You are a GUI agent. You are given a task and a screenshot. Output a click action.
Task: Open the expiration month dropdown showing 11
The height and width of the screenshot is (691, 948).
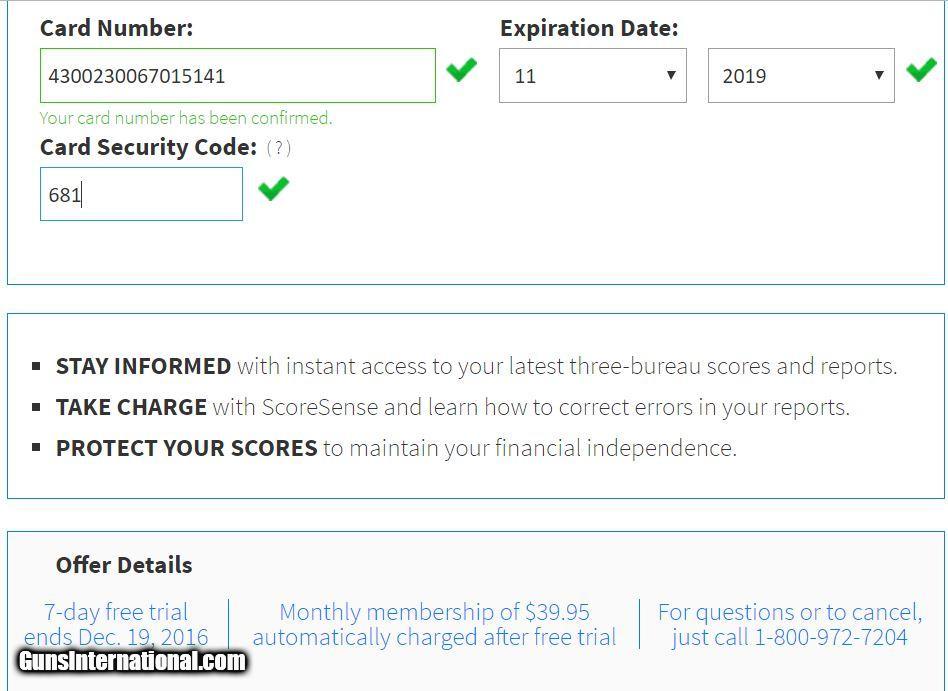coord(592,76)
